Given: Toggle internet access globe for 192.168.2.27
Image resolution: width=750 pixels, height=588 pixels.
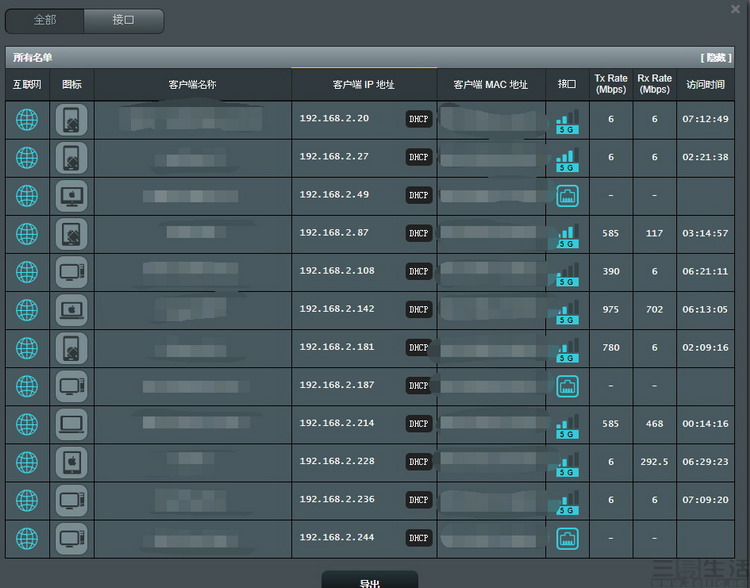Looking at the screenshot, I should 27,158.
